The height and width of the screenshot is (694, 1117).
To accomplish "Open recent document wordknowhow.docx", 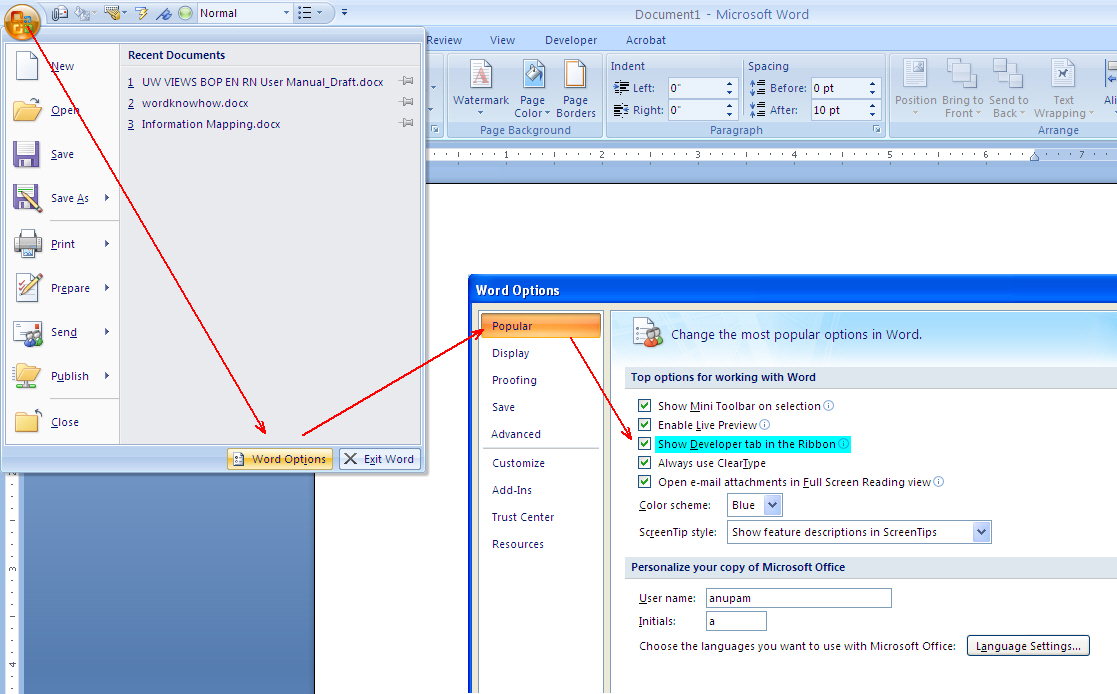I will click(x=195, y=103).
